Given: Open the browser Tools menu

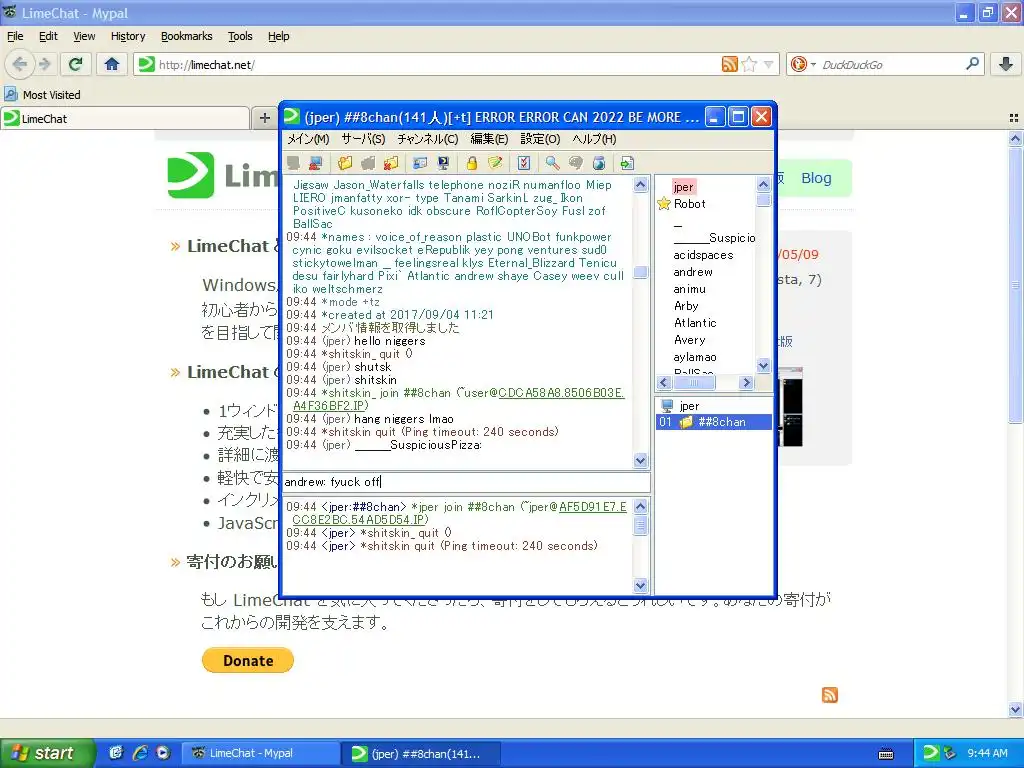Looking at the screenshot, I should tap(240, 36).
